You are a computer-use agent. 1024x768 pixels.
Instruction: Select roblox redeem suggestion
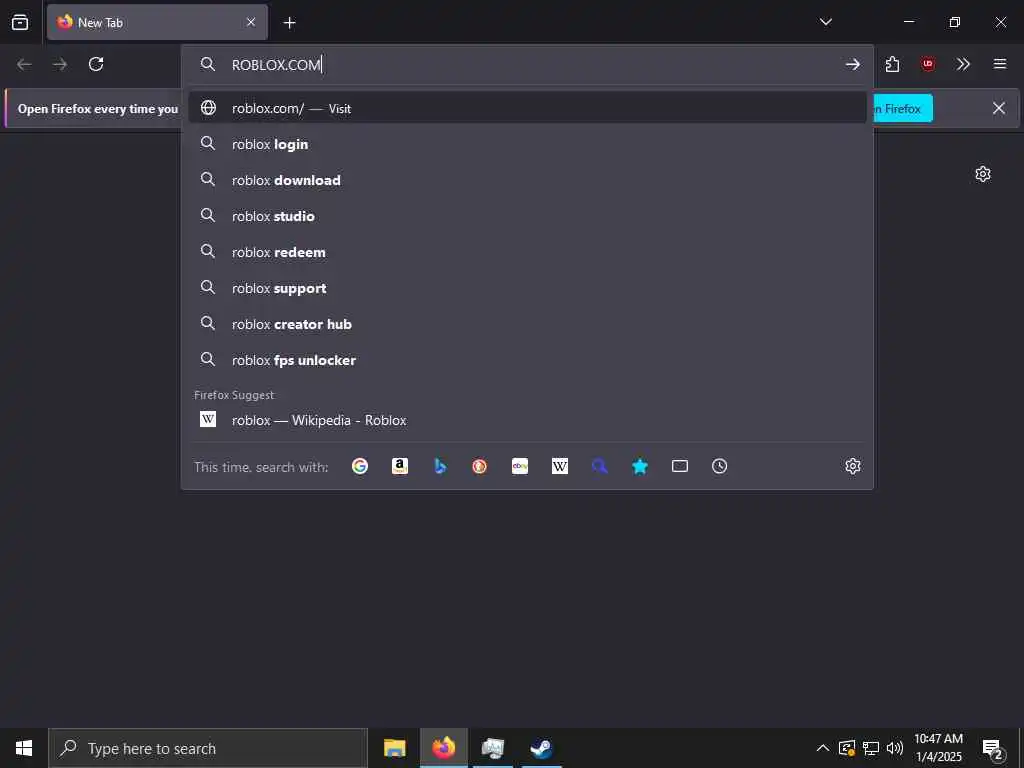click(527, 251)
